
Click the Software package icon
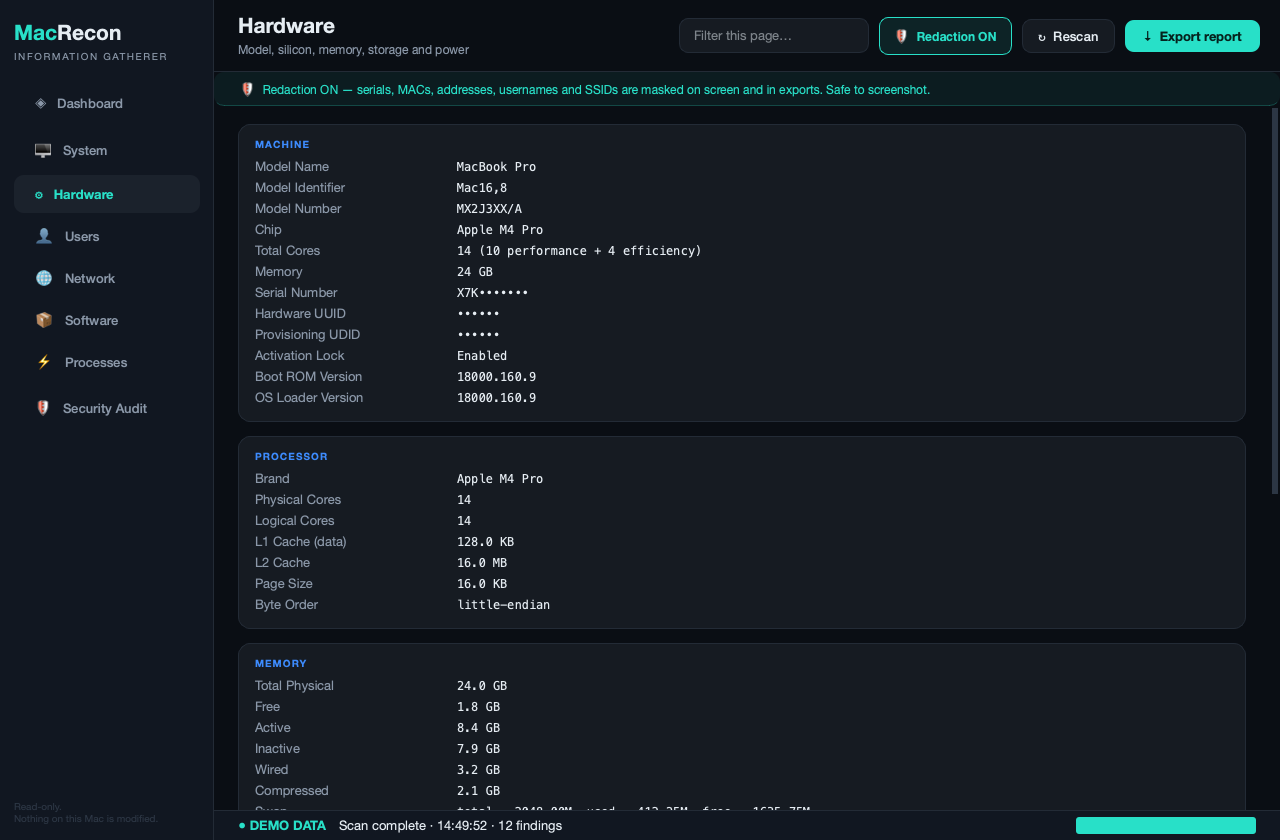[44, 320]
